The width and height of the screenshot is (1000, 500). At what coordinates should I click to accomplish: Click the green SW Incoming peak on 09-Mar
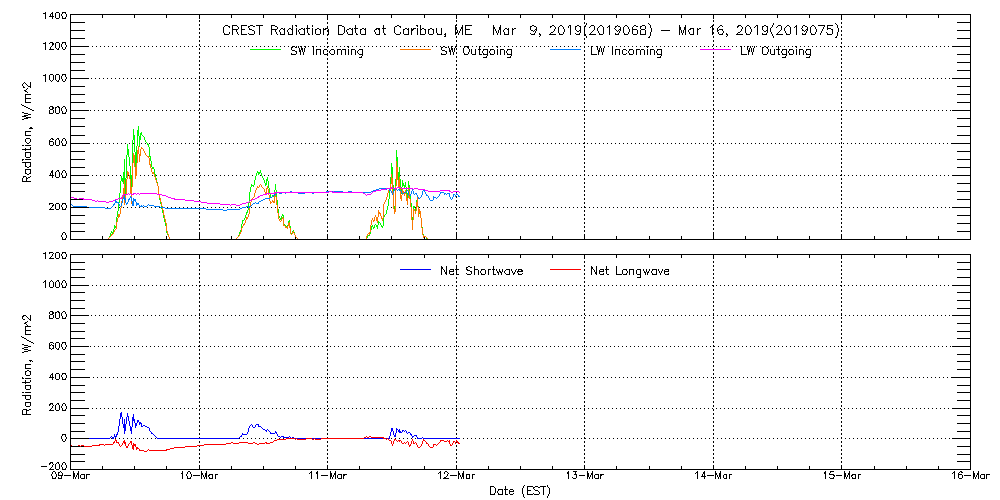(x=138, y=129)
